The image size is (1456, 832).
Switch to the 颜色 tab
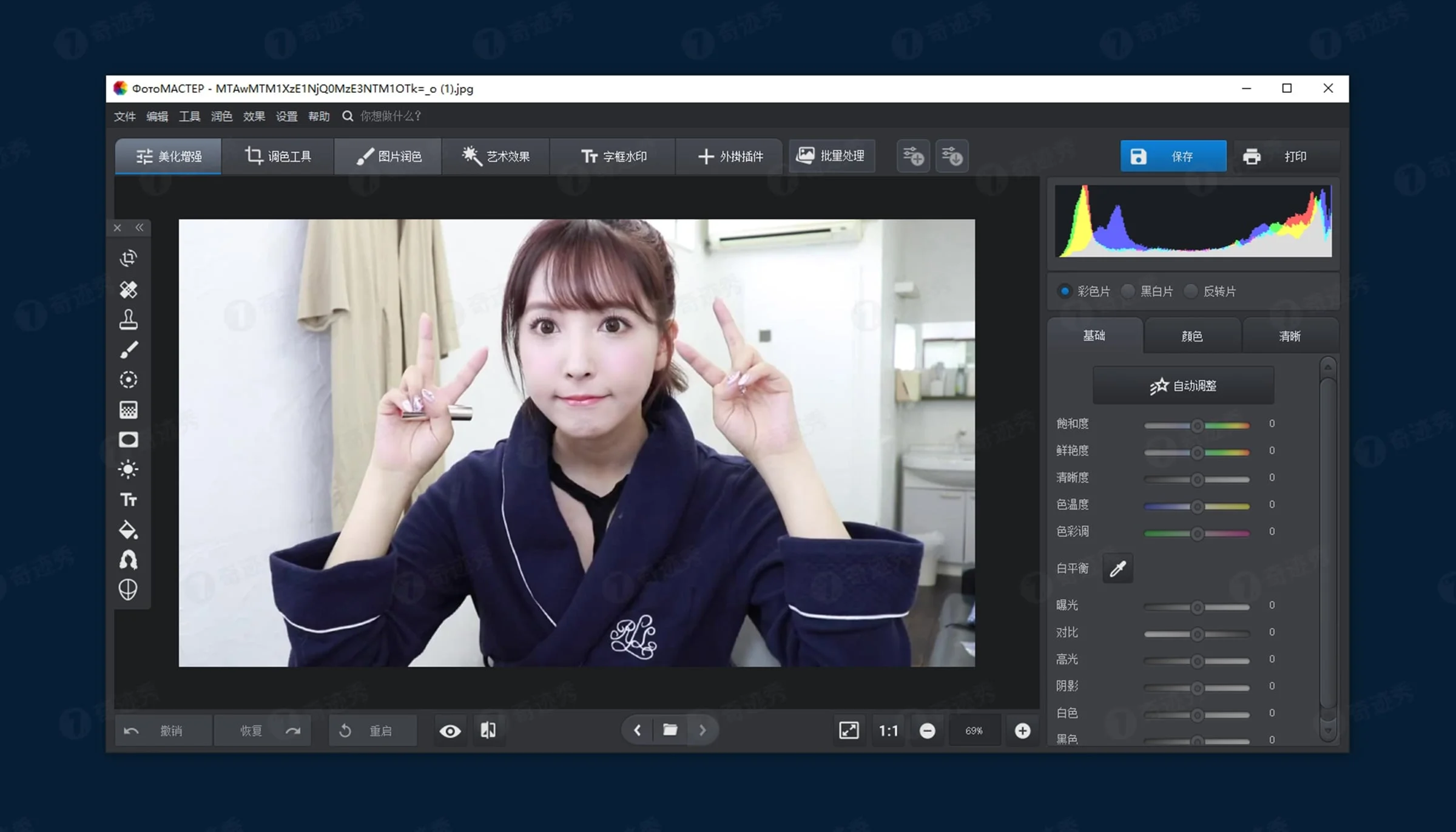click(1191, 336)
